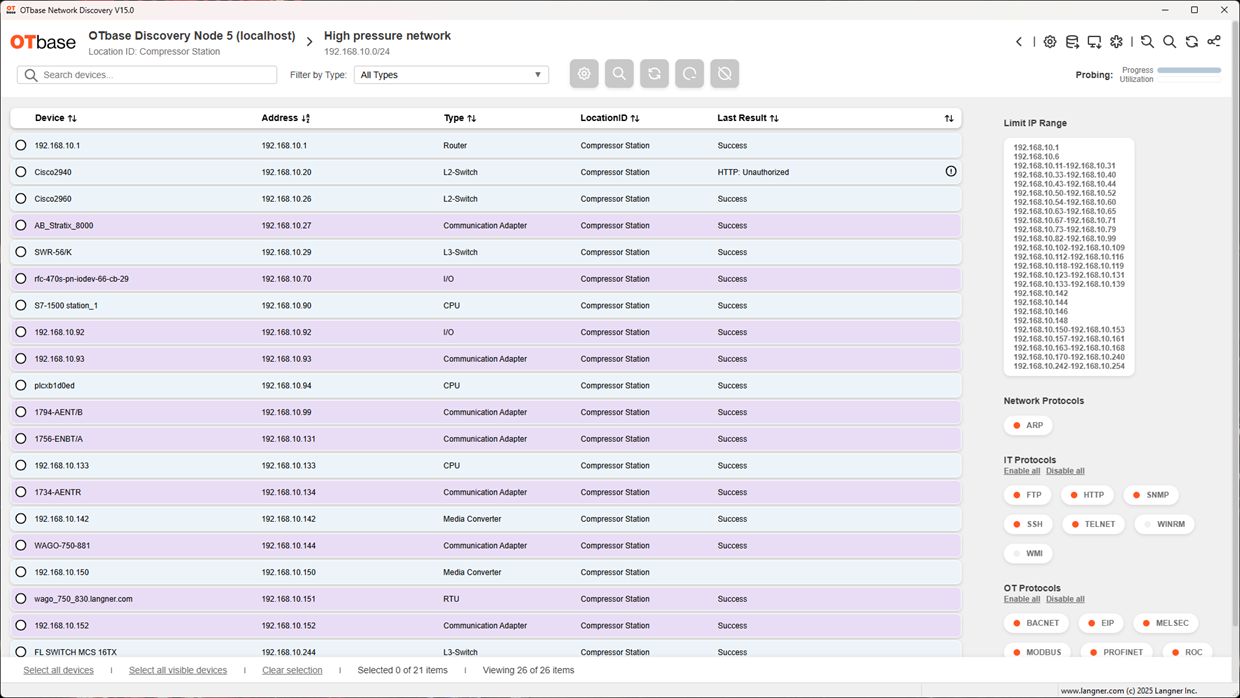Select the plcxb1d0ed device radio

click(21, 385)
